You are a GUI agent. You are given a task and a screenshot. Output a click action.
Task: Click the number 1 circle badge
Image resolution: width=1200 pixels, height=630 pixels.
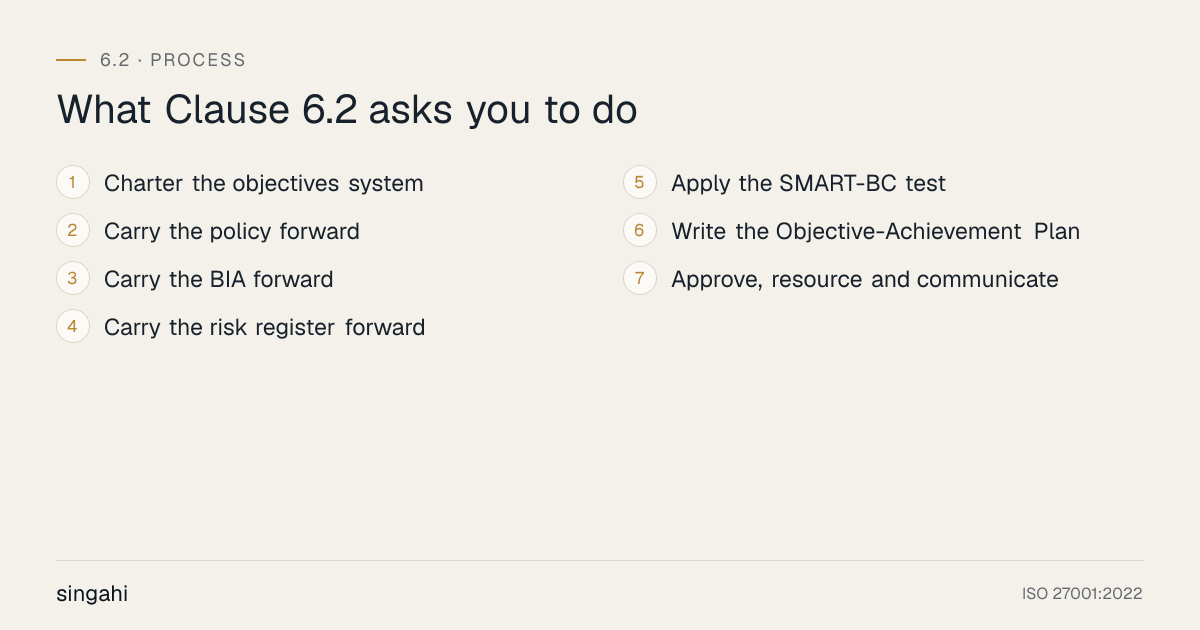click(x=73, y=183)
